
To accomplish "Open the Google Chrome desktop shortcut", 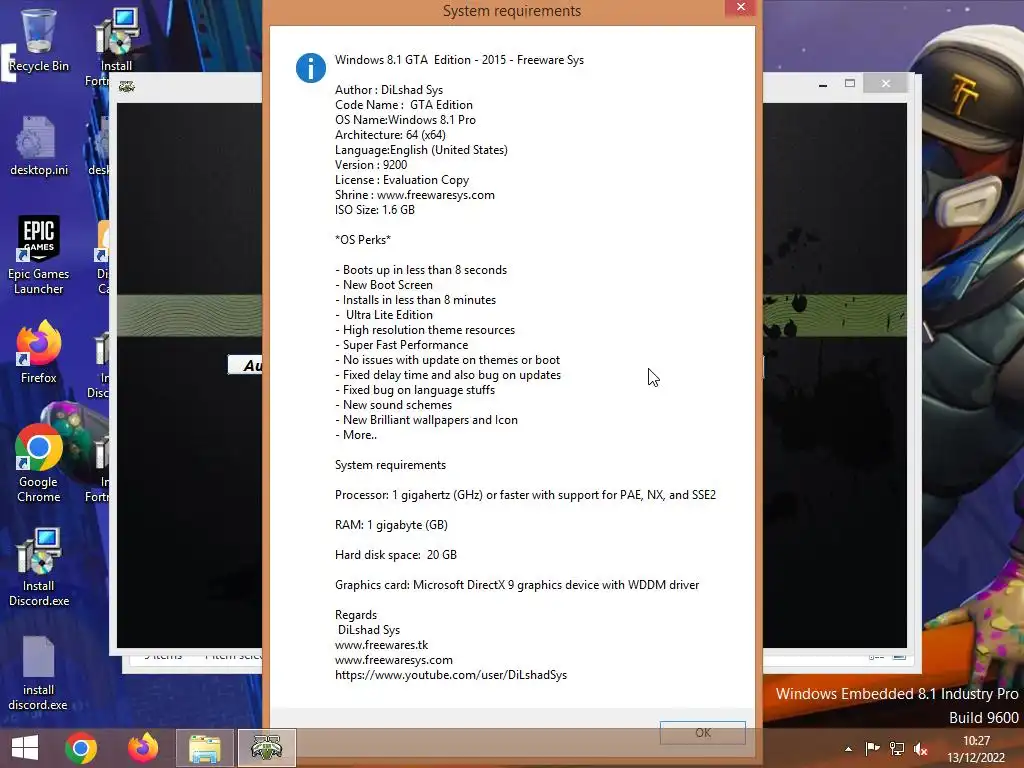I will [x=39, y=463].
